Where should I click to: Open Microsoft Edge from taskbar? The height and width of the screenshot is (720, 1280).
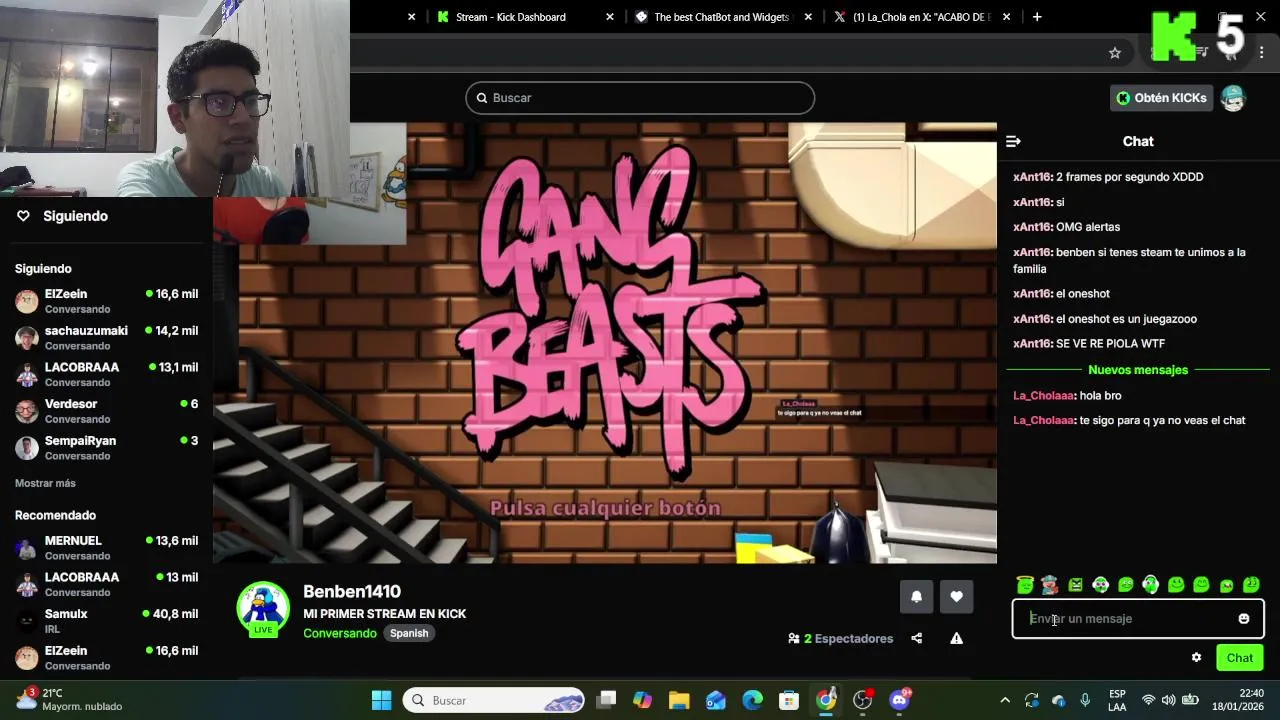[x=753, y=700]
